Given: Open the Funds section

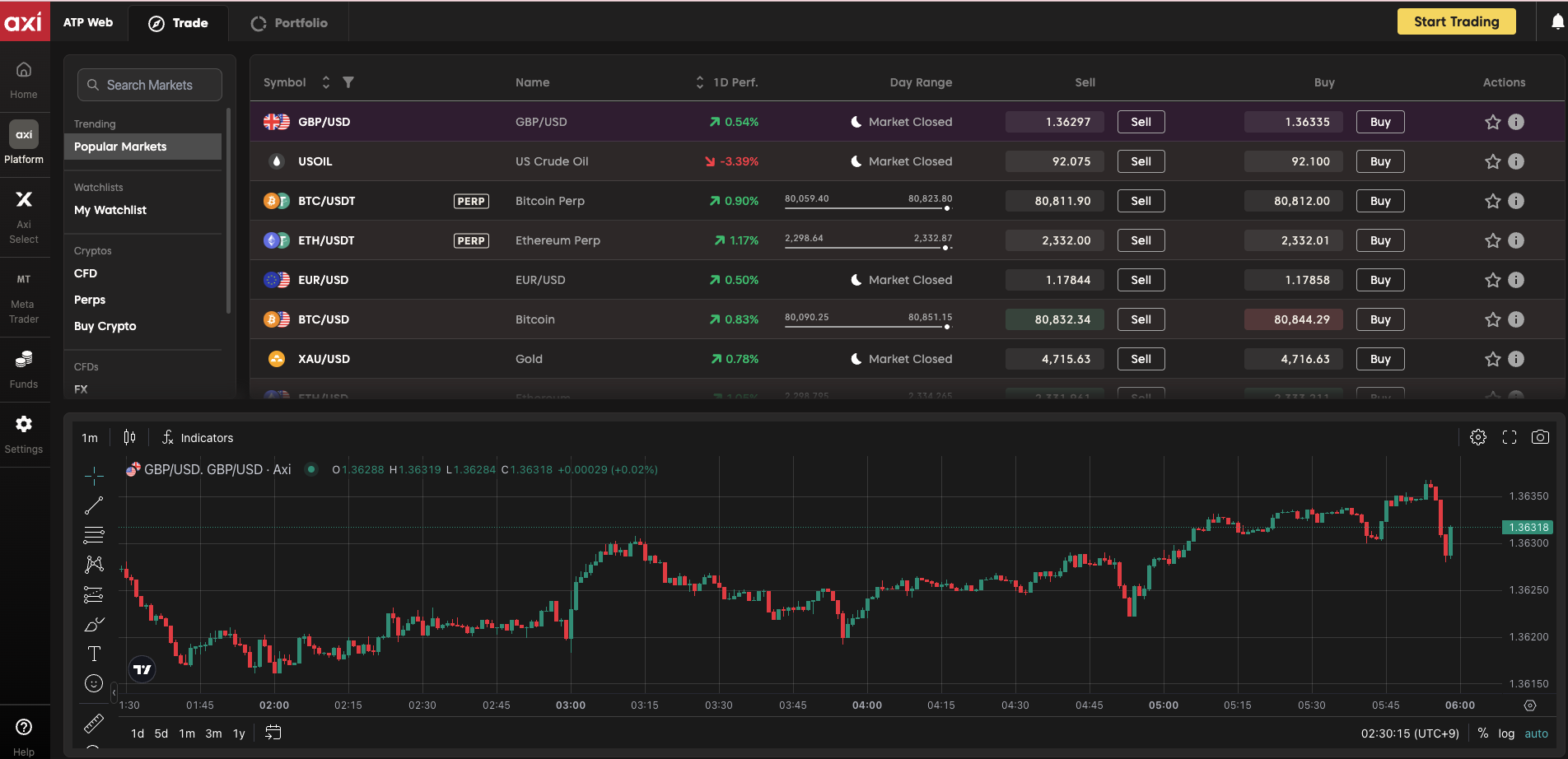Looking at the screenshot, I should pyautogui.click(x=24, y=370).
